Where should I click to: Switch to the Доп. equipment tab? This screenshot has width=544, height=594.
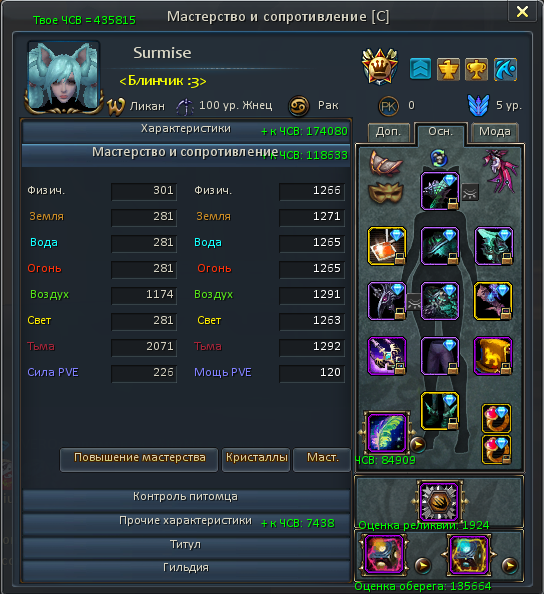pos(388,132)
